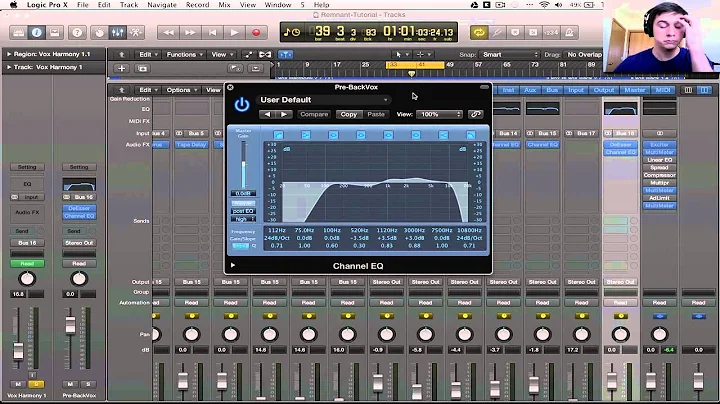Expand the Region: Vox Harmony 1.1 inspector

pyautogui.click(x=9, y=54)
